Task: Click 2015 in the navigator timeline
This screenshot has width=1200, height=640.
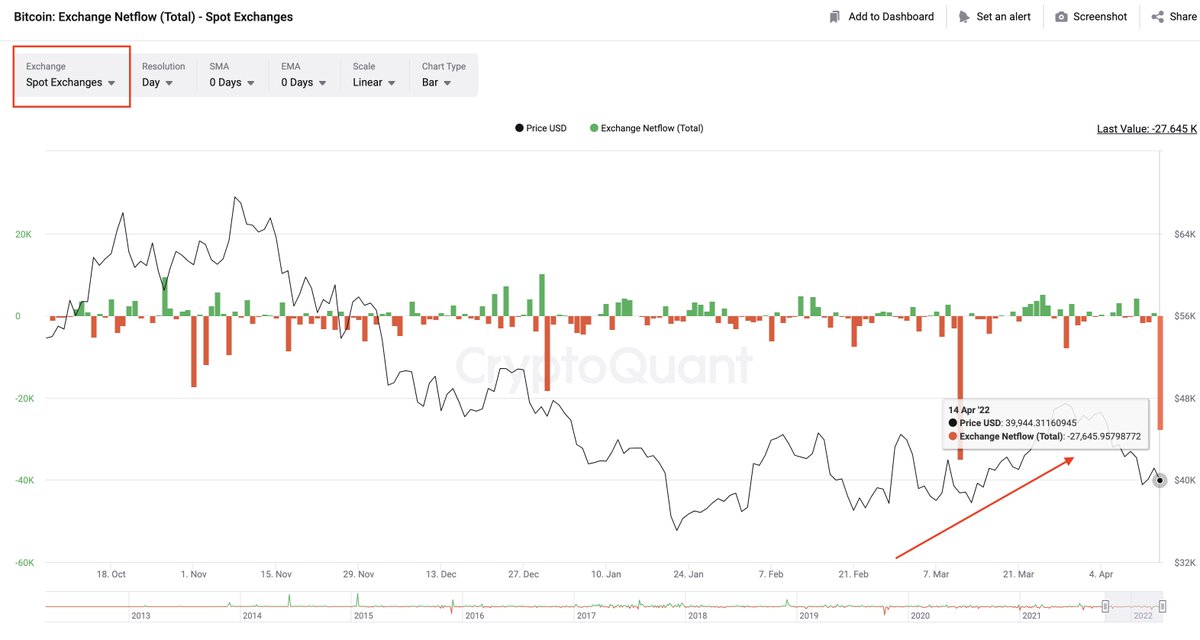Action: point(365,617)
